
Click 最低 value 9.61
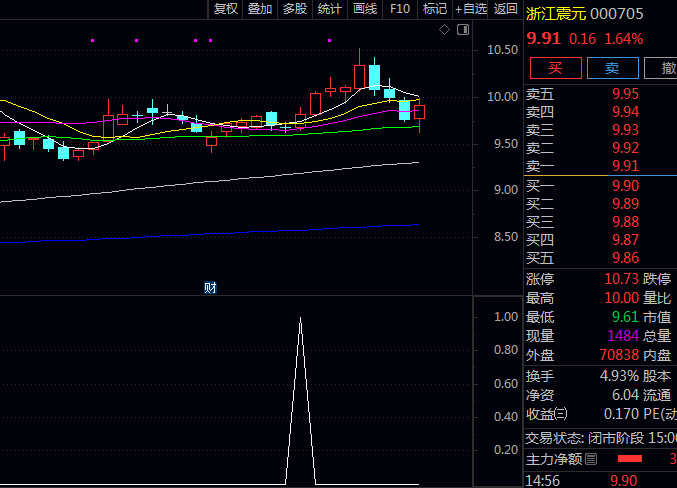coord(625,317)
